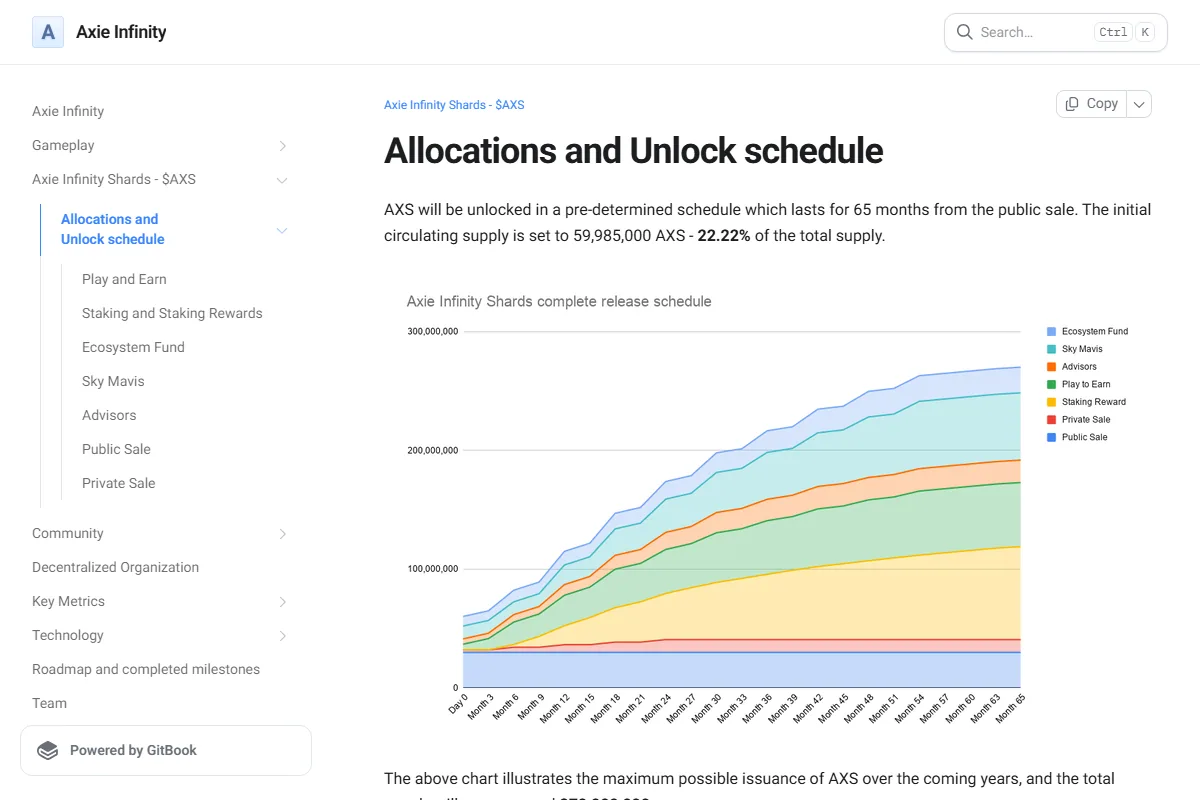
Task: Open the Advisors subpage
Action: coord(109,415)
